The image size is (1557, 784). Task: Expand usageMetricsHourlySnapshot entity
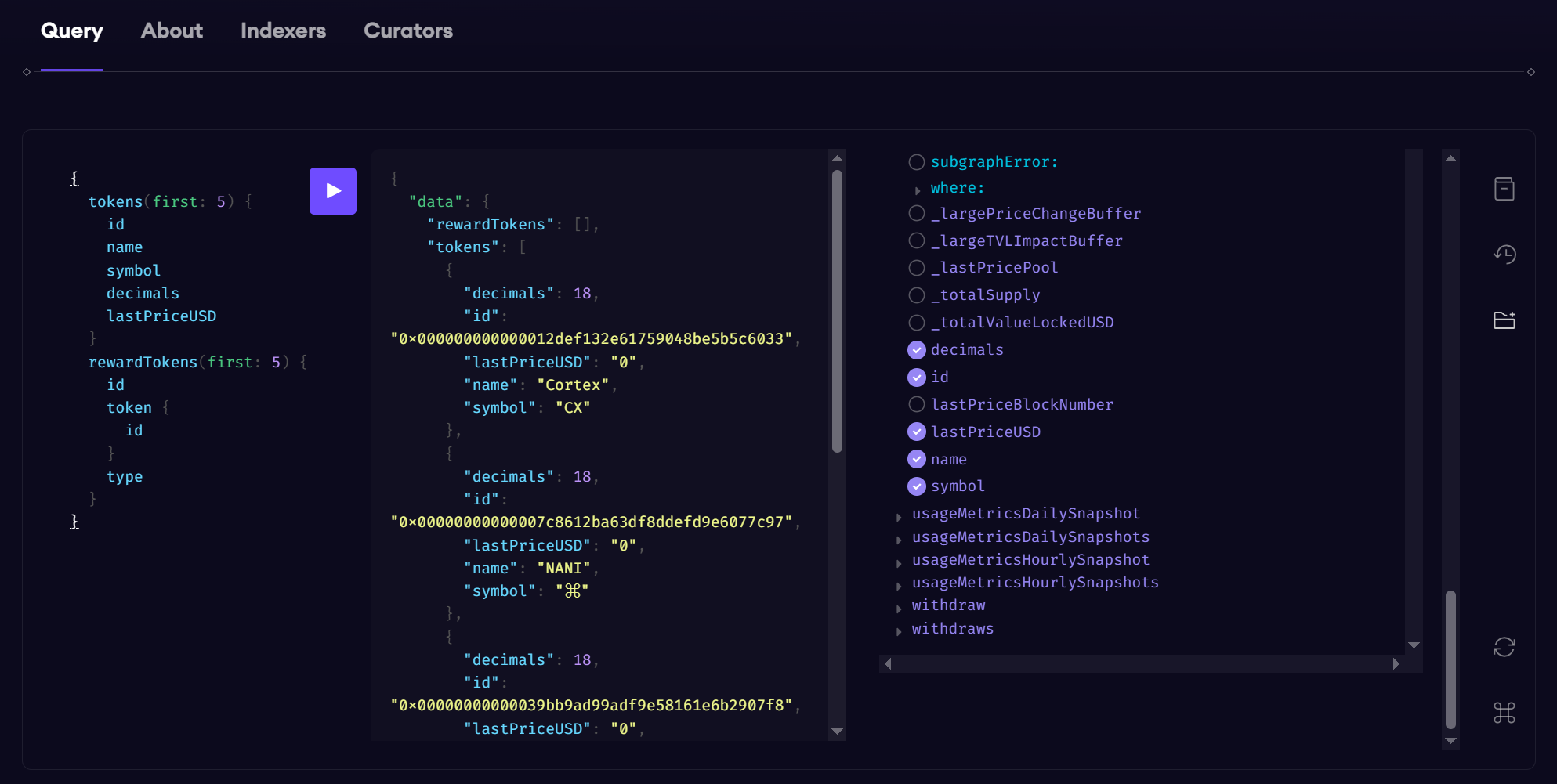pos(899,563)
